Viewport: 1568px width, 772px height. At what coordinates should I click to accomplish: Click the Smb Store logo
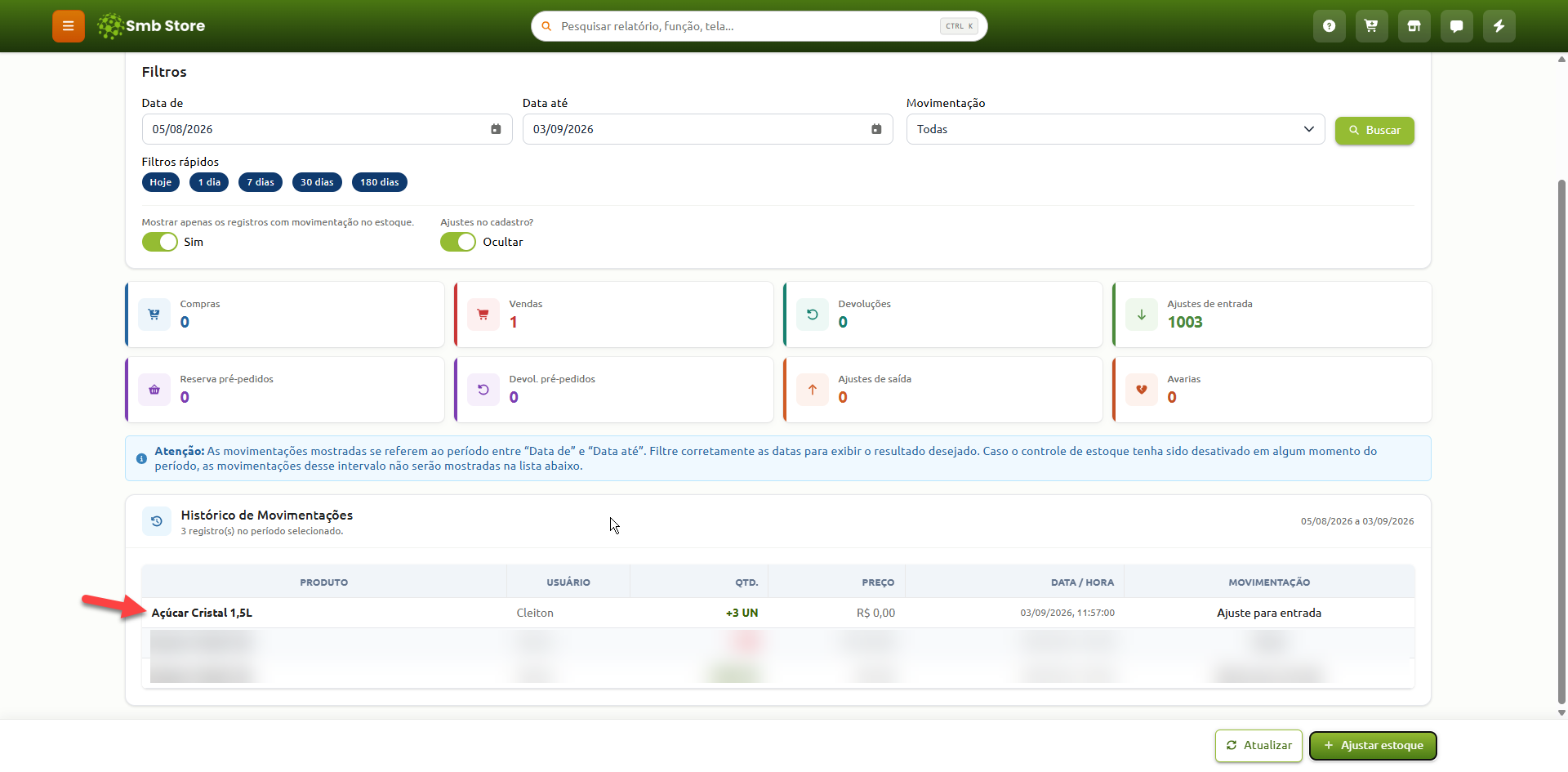point(151,26)
